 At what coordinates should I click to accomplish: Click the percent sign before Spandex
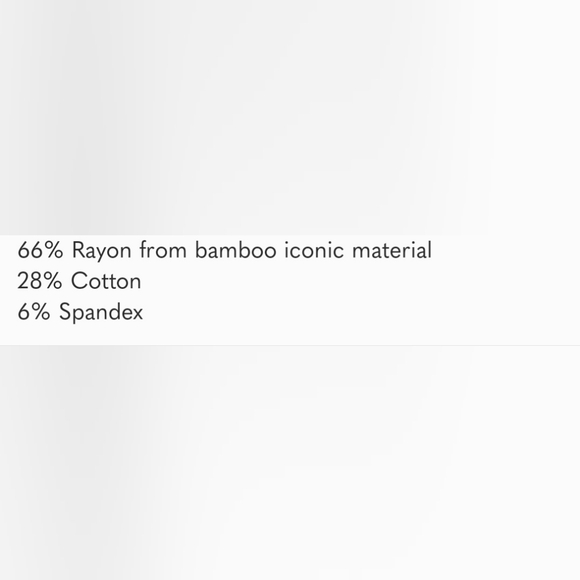[40, 311]
